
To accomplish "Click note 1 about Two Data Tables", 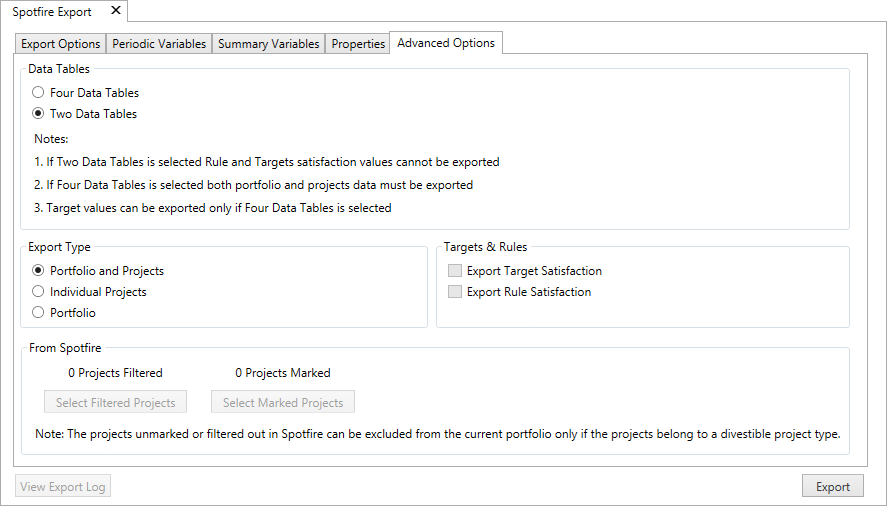I will tap(266, 162).
